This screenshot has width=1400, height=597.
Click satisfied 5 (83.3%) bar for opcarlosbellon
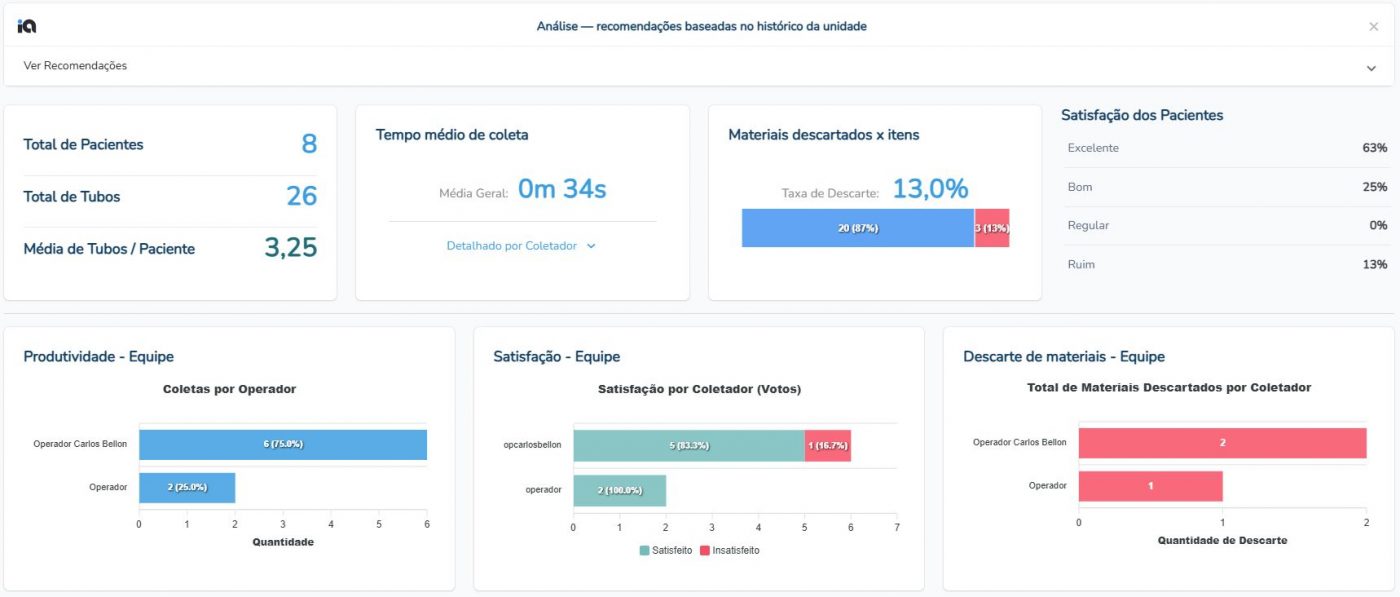[x=689, y=446]
